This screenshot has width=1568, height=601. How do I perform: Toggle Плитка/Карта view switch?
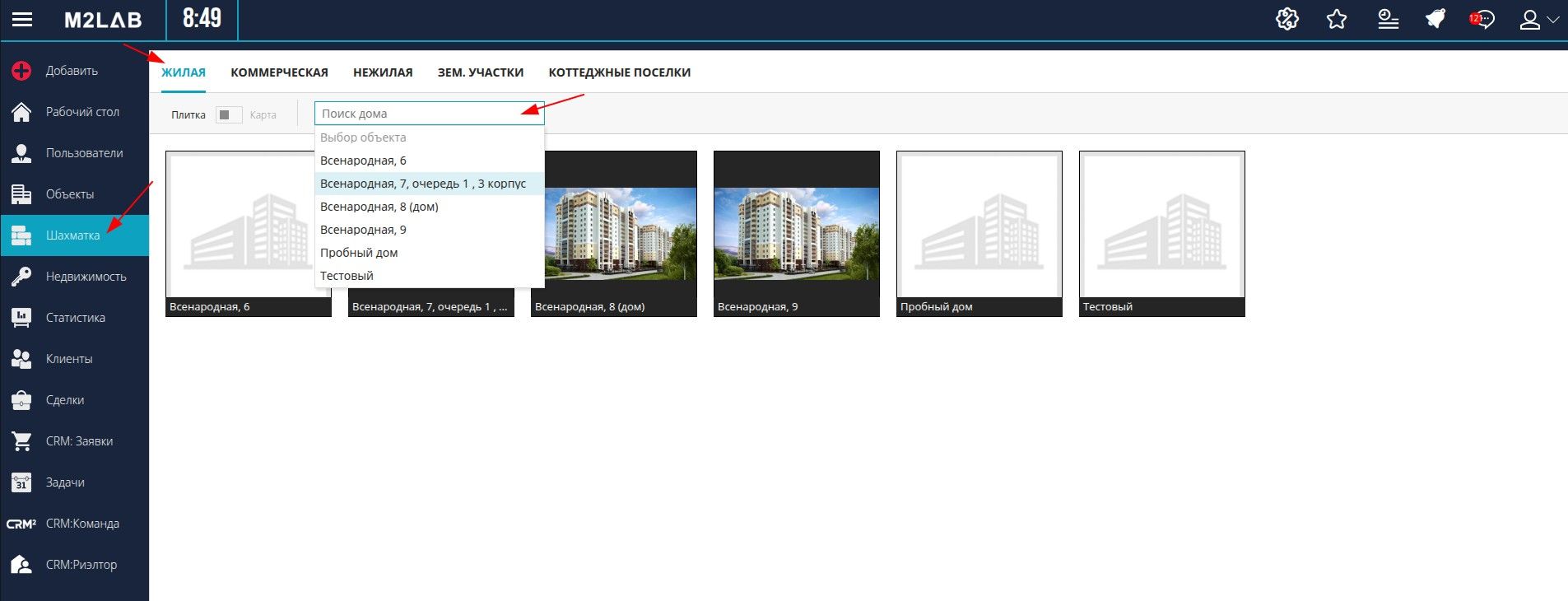point(228,114)
